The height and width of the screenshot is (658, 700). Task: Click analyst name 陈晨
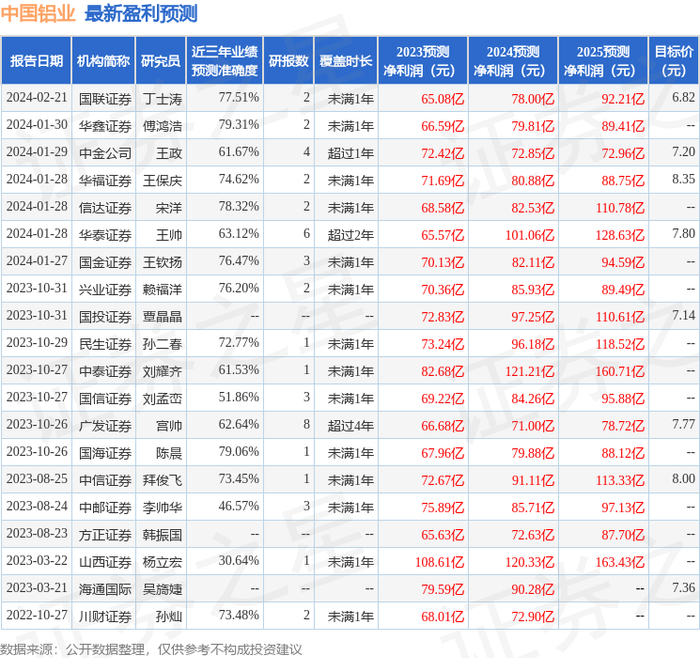[x=169, y=453]
